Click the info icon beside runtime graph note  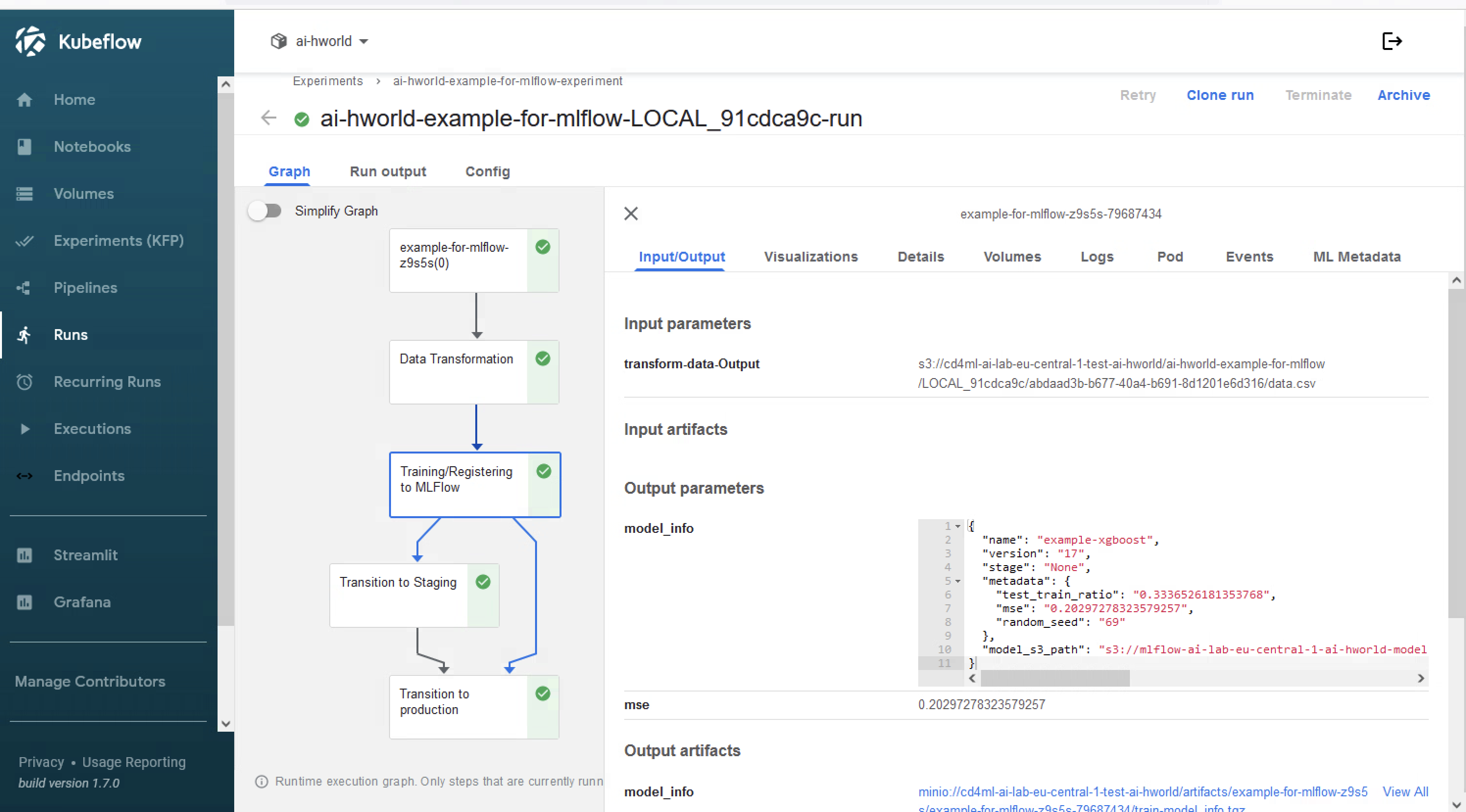262,781
